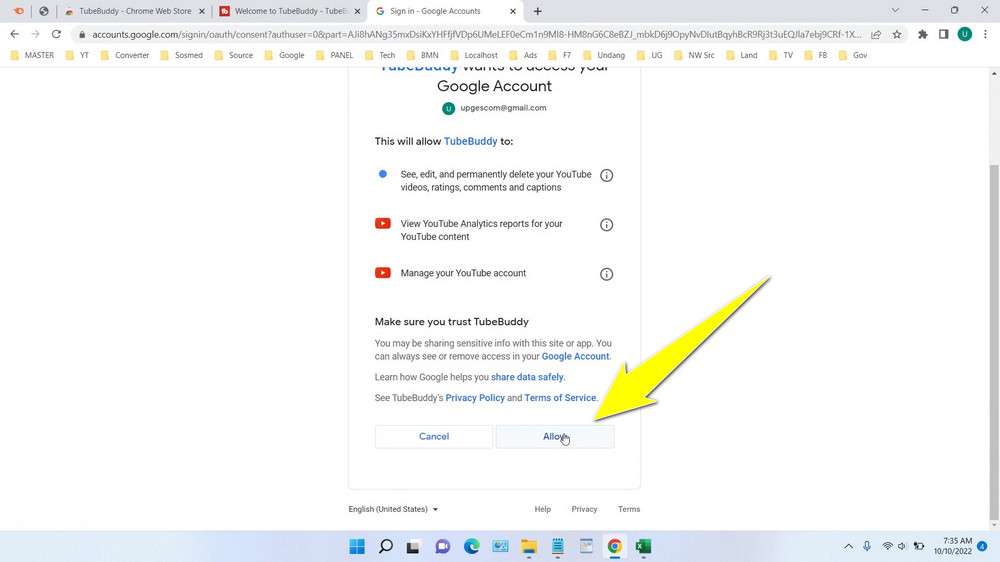Open the TubeBuddy link in permission heading

pos(471,142)
